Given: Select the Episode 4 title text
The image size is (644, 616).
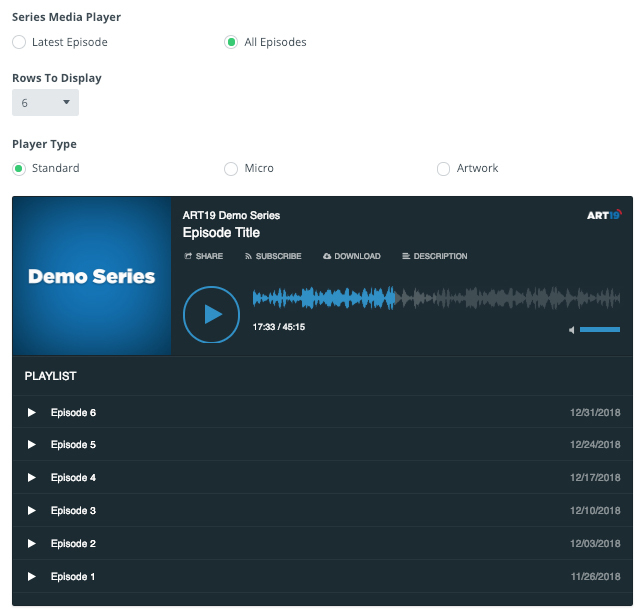Looking at the screenshot, I should (73, 477).
